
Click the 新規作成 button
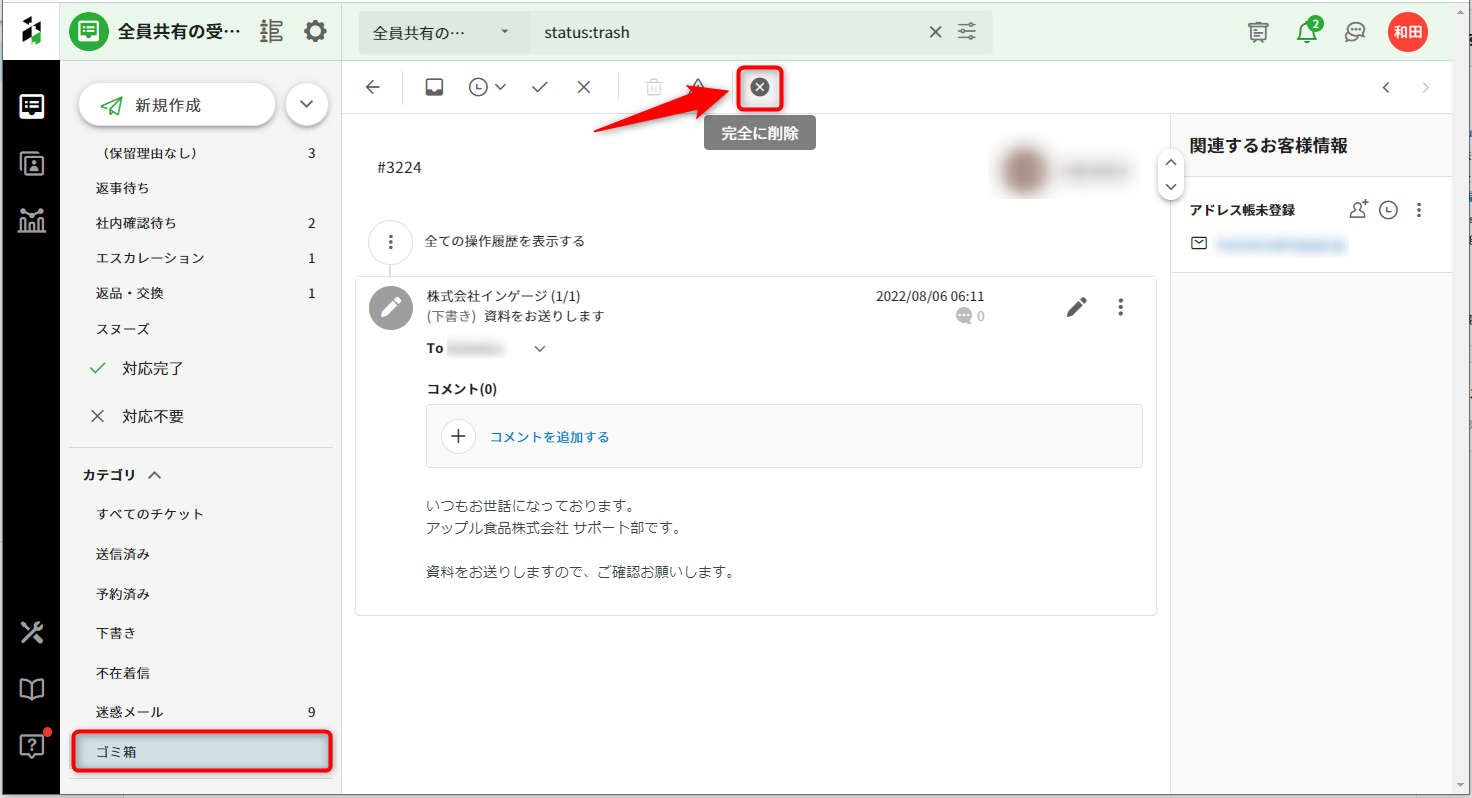[x=176, y=105]
